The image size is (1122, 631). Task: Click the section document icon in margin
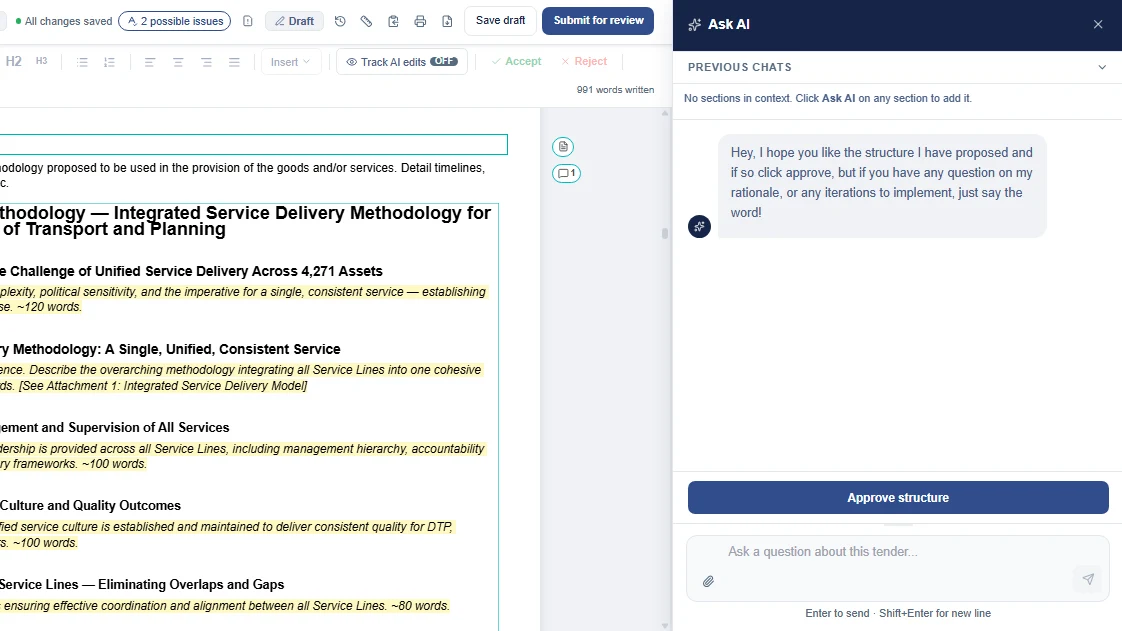[563, 147]
